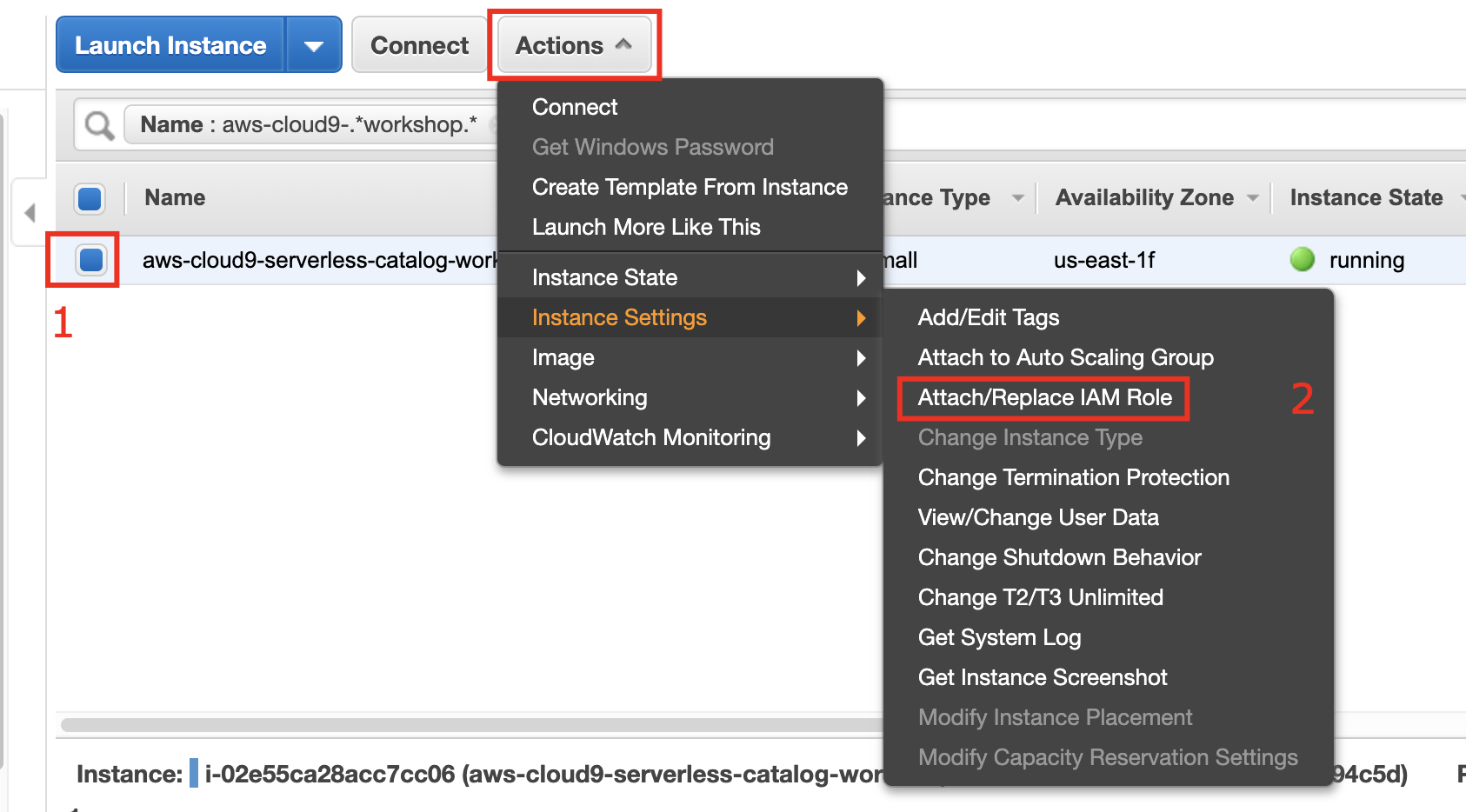The image size is (1466, 812).
Task: Select View/Change User Data
Action: pos(1038,517)
